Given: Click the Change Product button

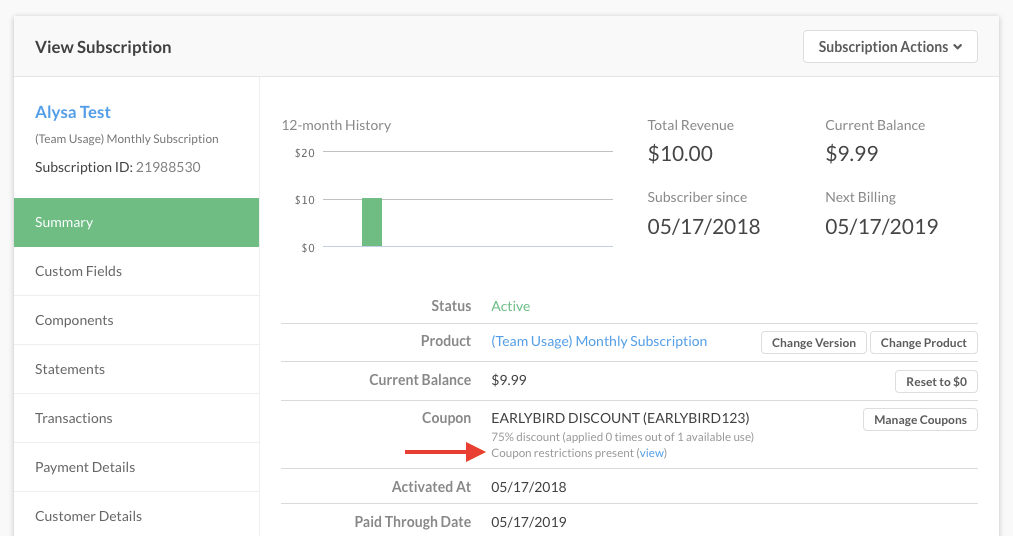Looking at the screenshot, I should point(923,343).
